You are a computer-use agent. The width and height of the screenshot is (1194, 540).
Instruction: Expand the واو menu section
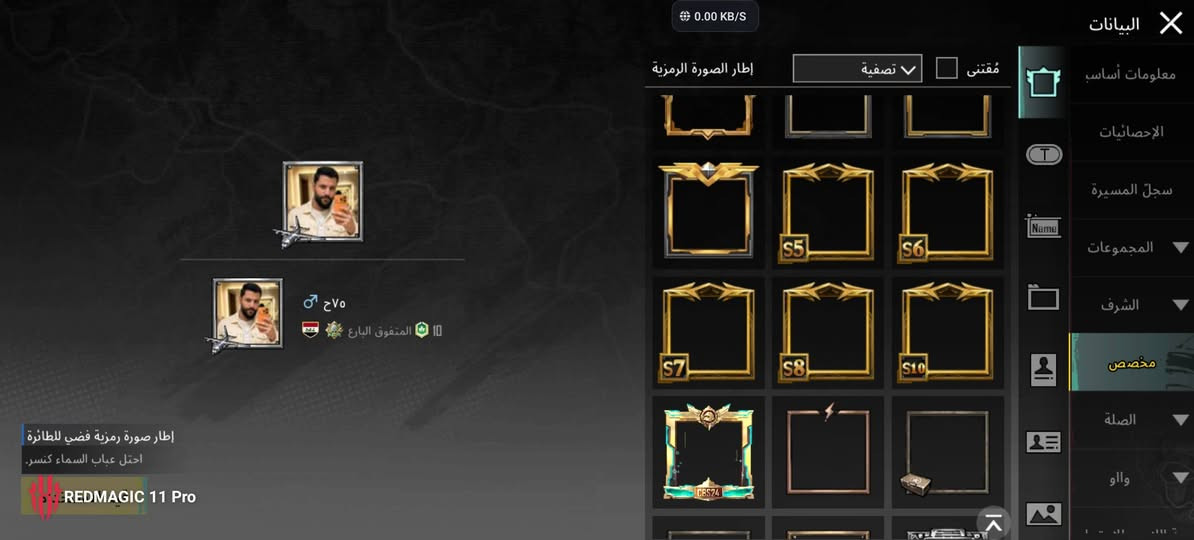(1132, 478)
